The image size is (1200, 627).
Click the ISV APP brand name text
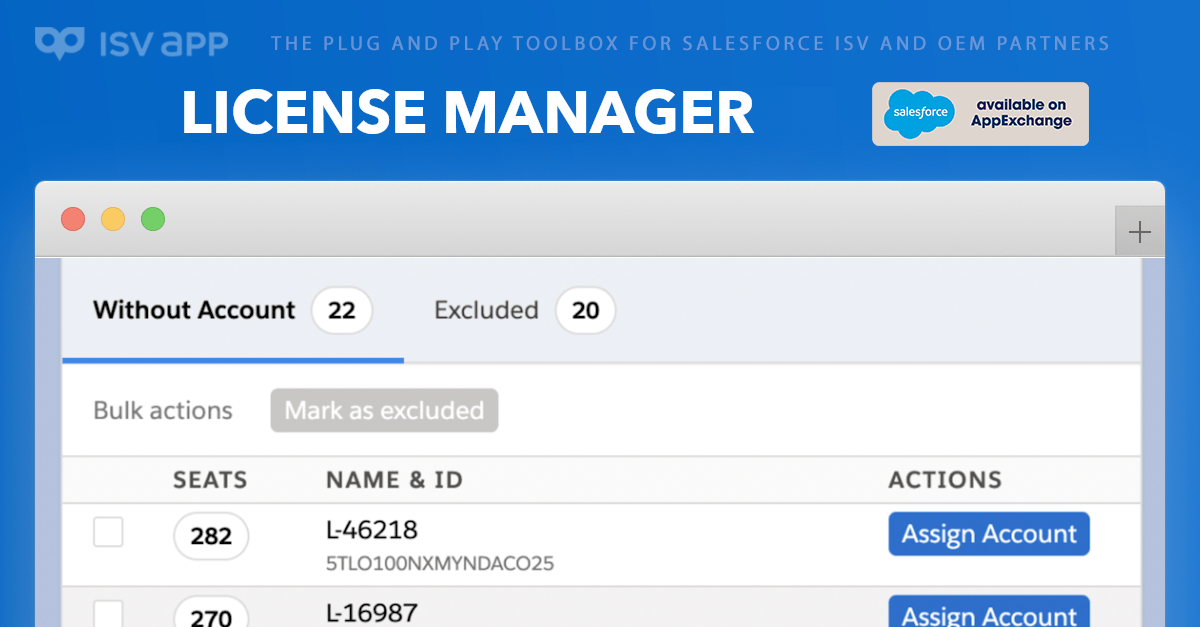164,44
